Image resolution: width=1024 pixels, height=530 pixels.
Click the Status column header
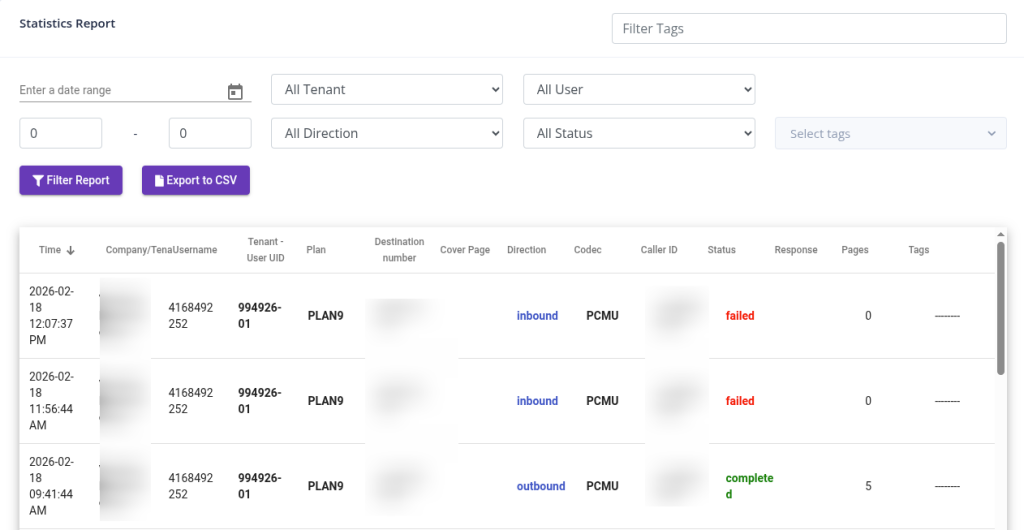(x=721, y=250)
